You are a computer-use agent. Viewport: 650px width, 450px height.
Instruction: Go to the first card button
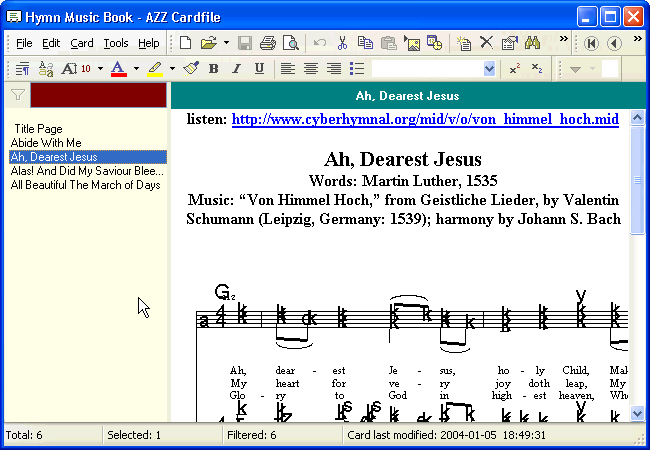point(591,43)
